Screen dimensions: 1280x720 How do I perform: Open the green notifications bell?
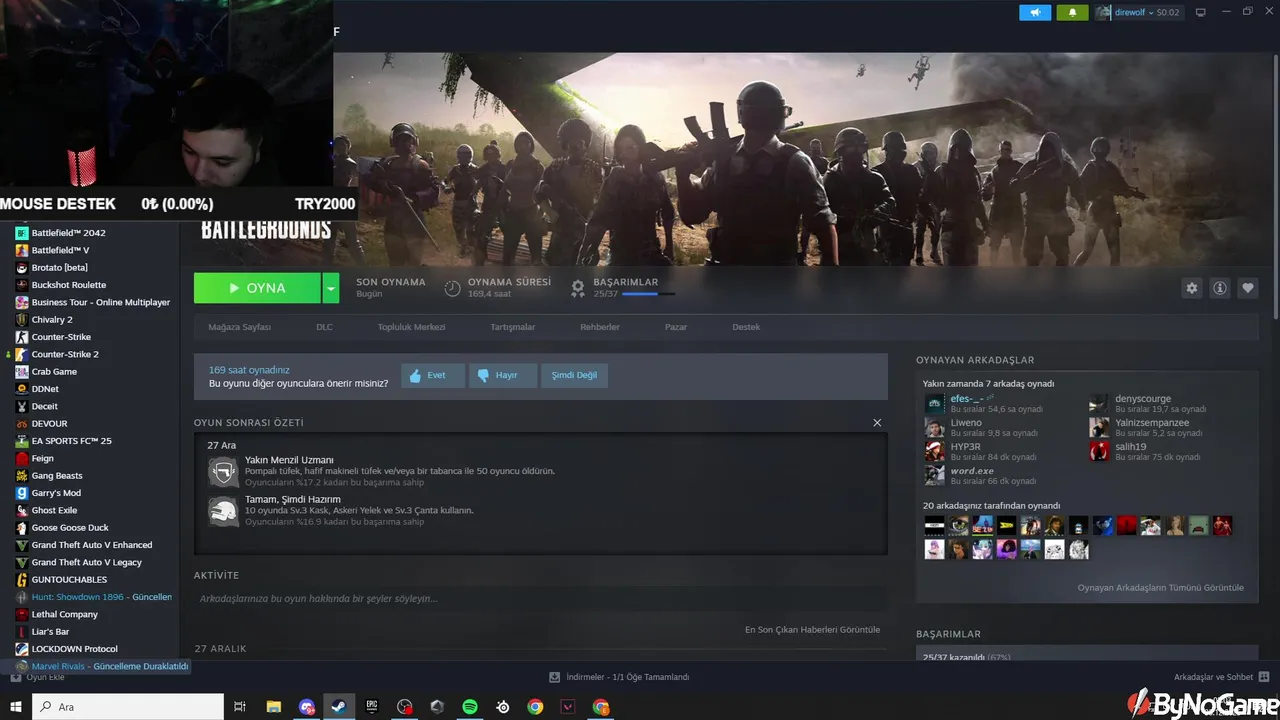coord(1072,12)
